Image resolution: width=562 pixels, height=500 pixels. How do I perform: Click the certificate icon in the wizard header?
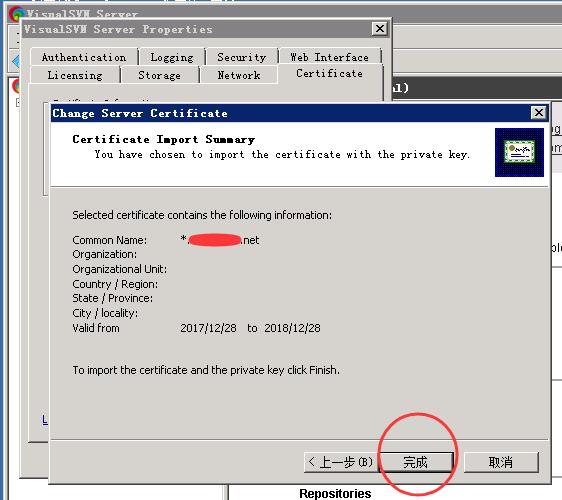coord(519,152)
